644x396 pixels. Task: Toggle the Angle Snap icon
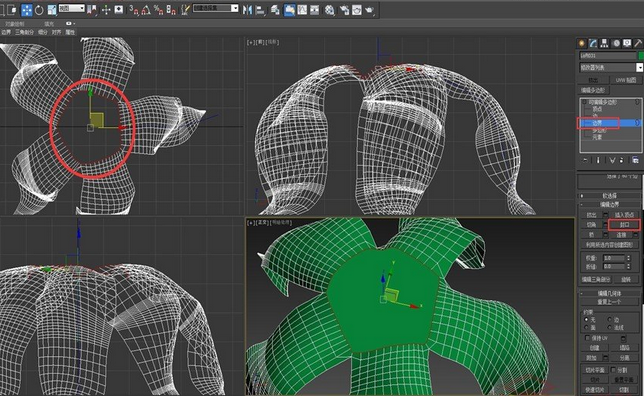point(146,10)
